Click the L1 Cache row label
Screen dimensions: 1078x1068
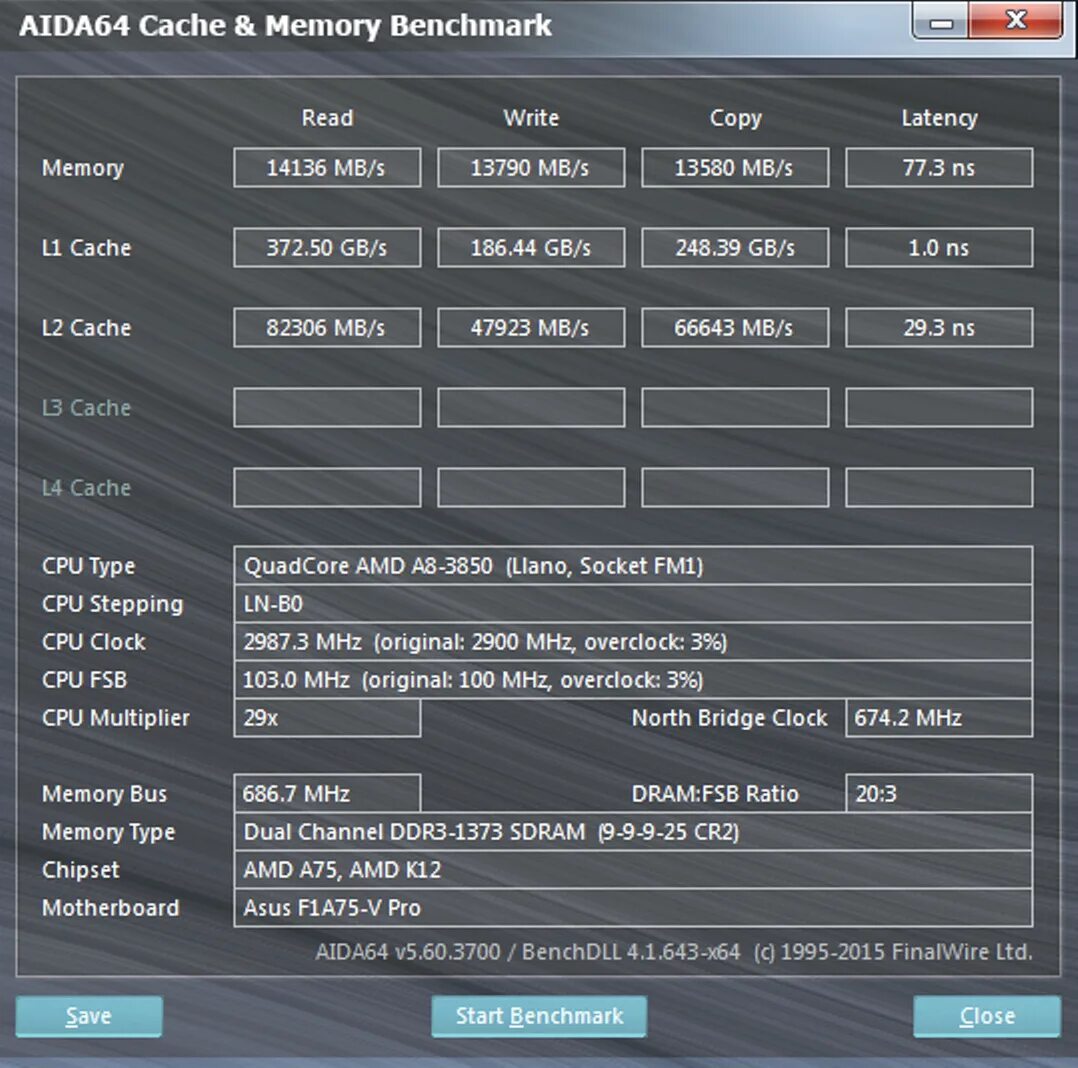click(87, 248)
